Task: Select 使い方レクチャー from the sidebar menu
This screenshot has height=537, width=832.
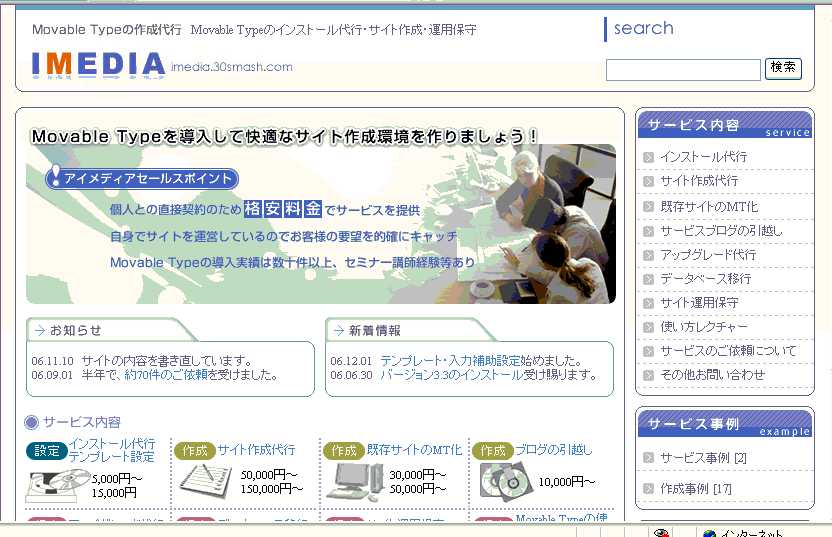Action: click(x=703, y=327)
